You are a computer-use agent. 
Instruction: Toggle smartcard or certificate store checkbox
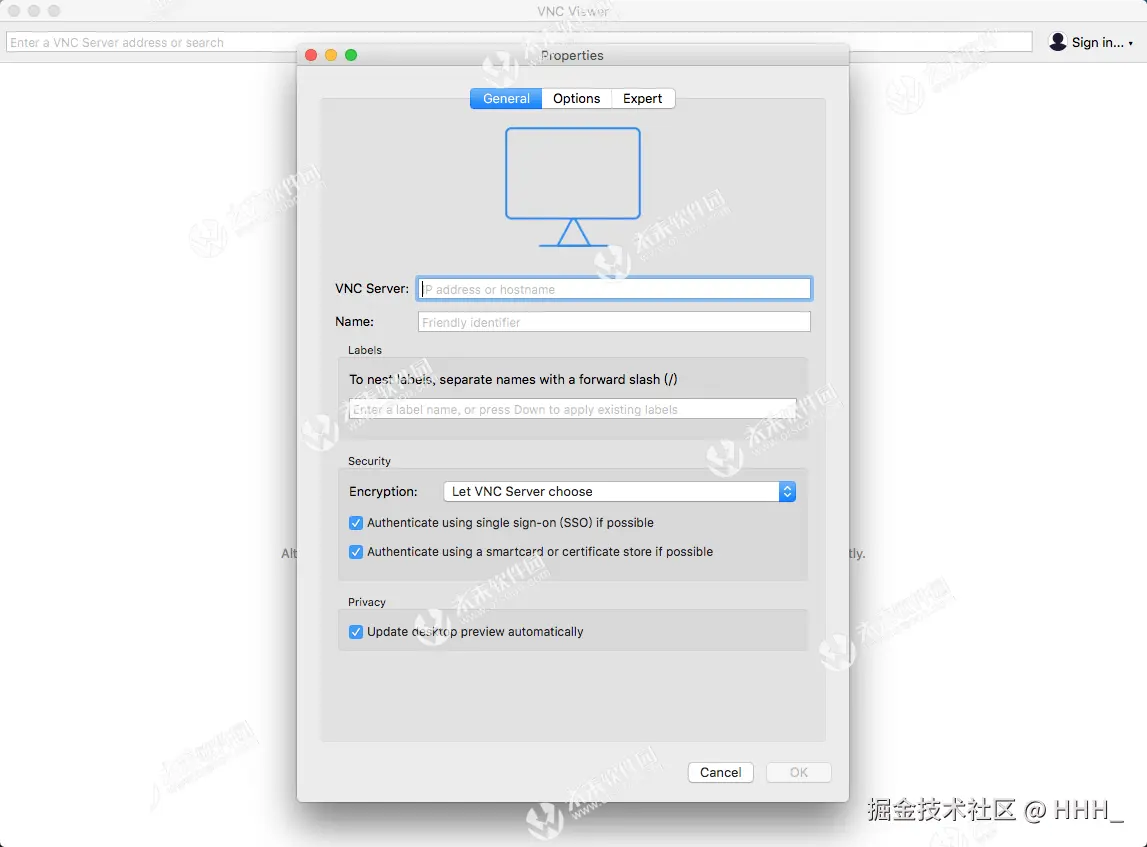[x=356, y=552]
